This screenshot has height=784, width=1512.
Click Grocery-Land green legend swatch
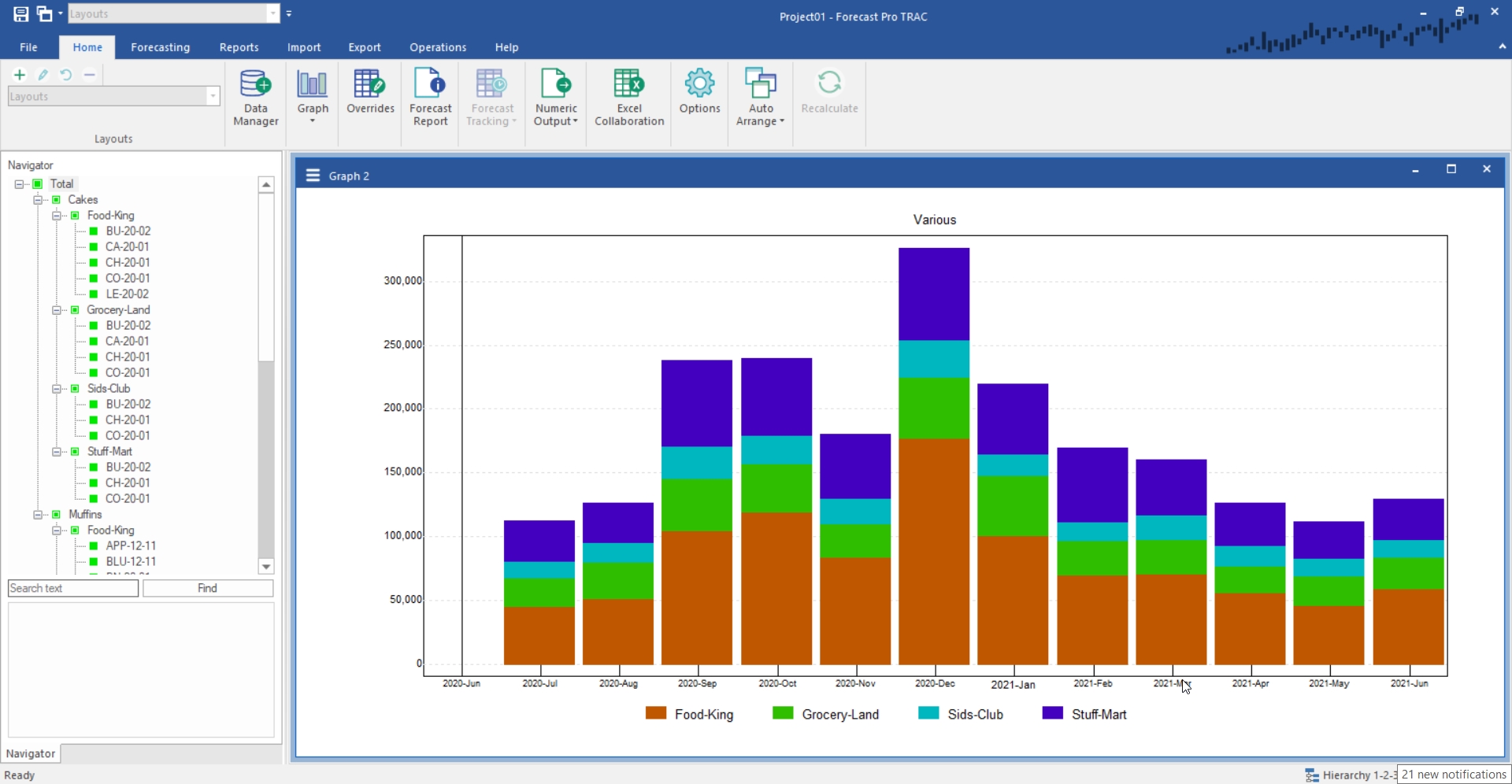[x=783, y=713]
